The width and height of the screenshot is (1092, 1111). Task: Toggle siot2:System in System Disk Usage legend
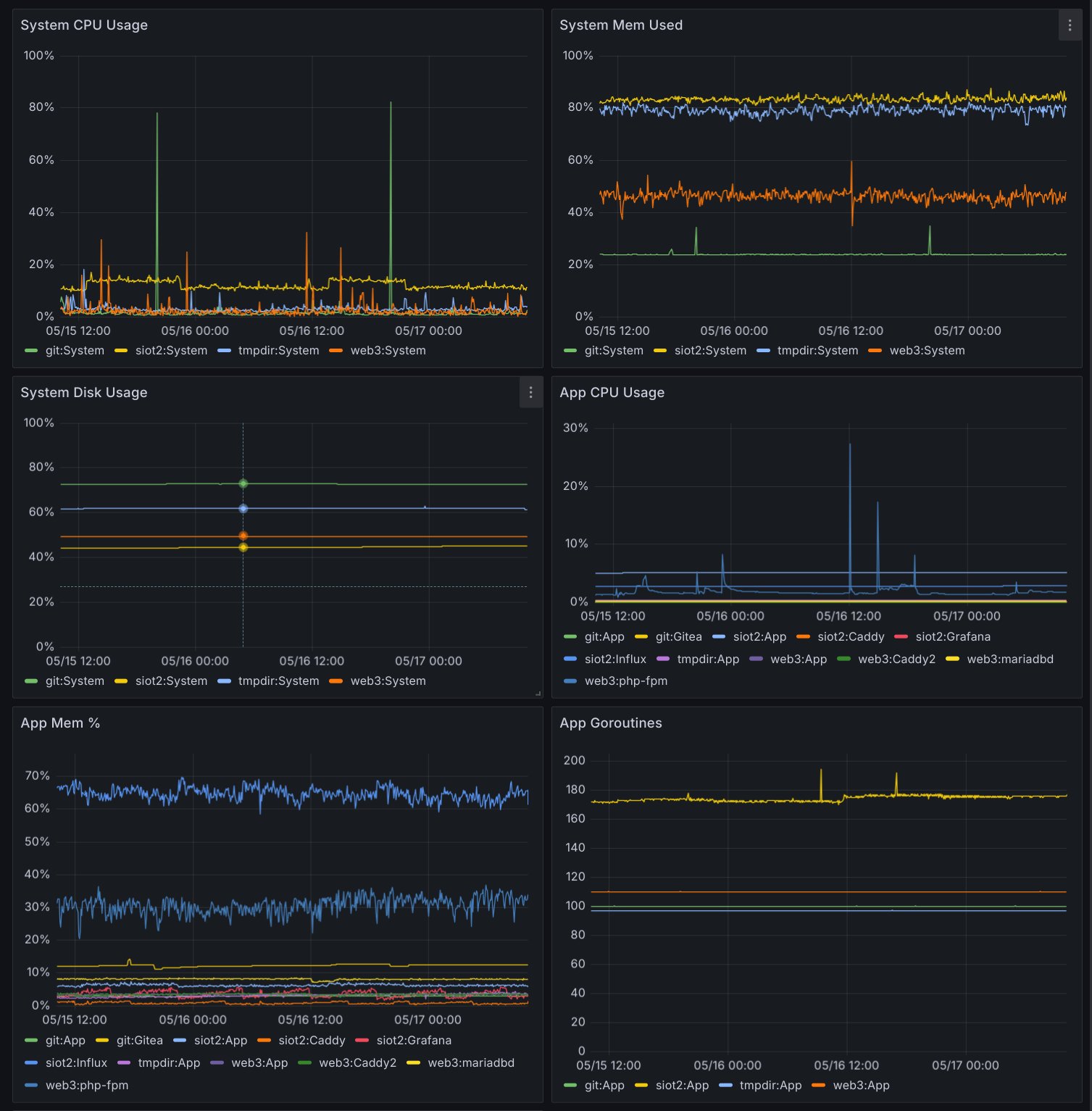171,681
